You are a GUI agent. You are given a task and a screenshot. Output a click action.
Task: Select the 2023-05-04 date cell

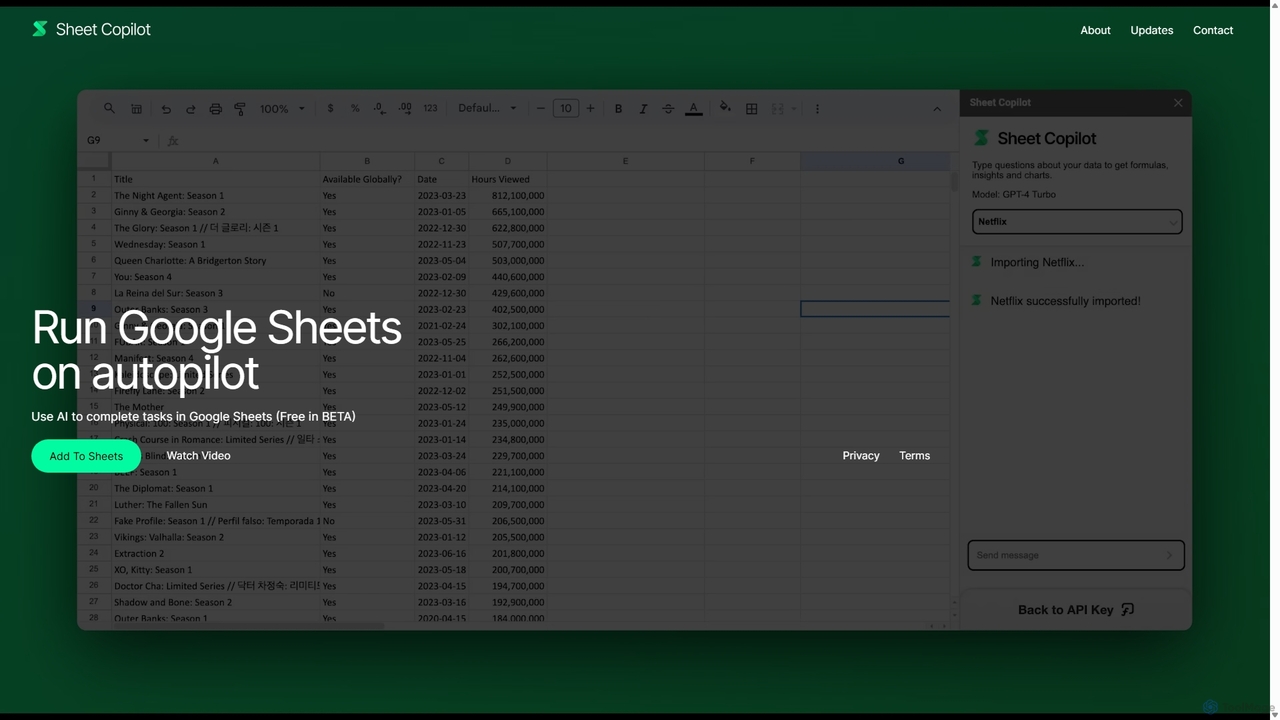click(x=441, y=260)
